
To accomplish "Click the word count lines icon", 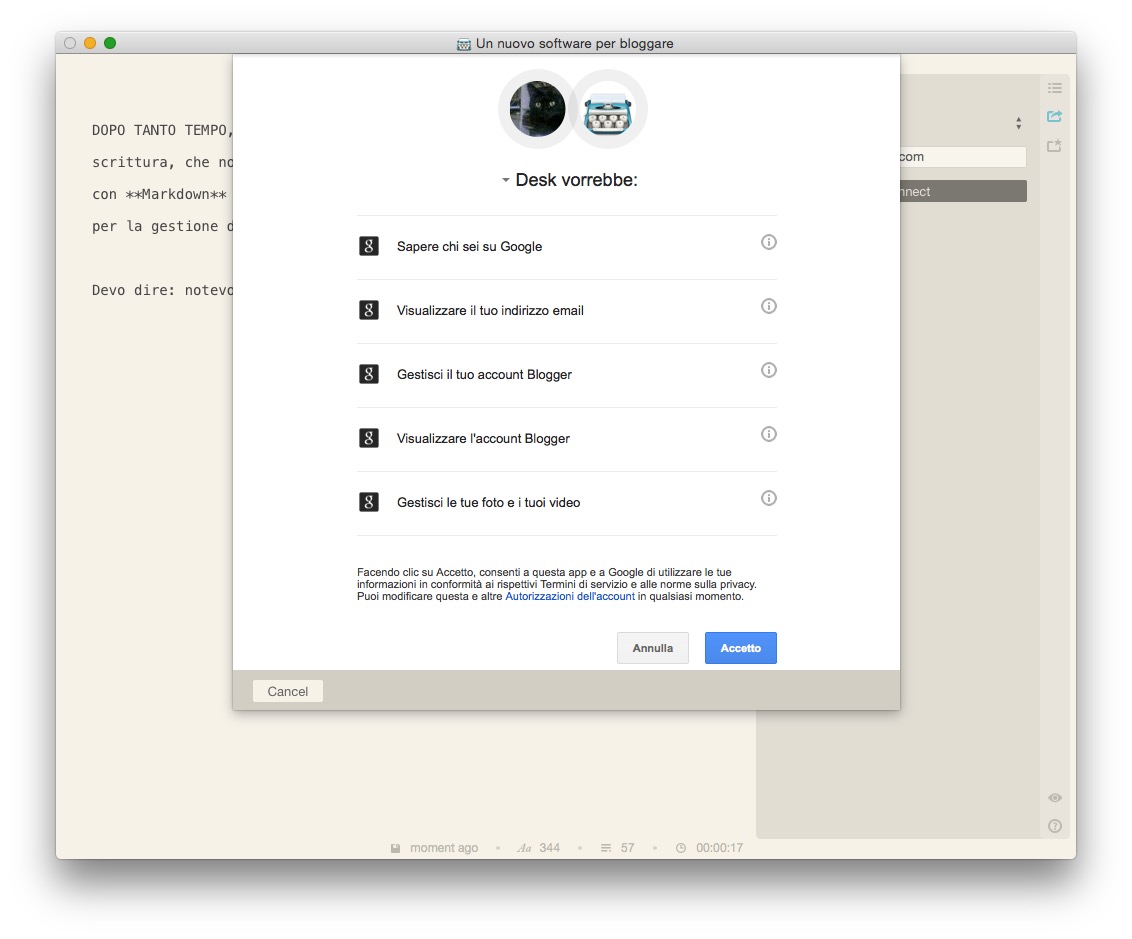I will [x=606, y=848].
